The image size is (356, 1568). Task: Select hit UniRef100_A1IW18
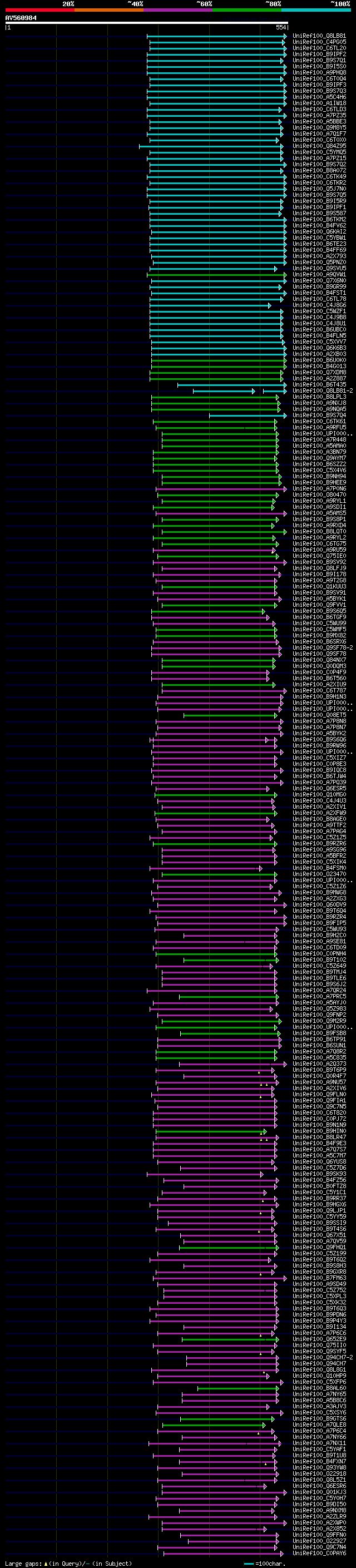click(319, 103)
